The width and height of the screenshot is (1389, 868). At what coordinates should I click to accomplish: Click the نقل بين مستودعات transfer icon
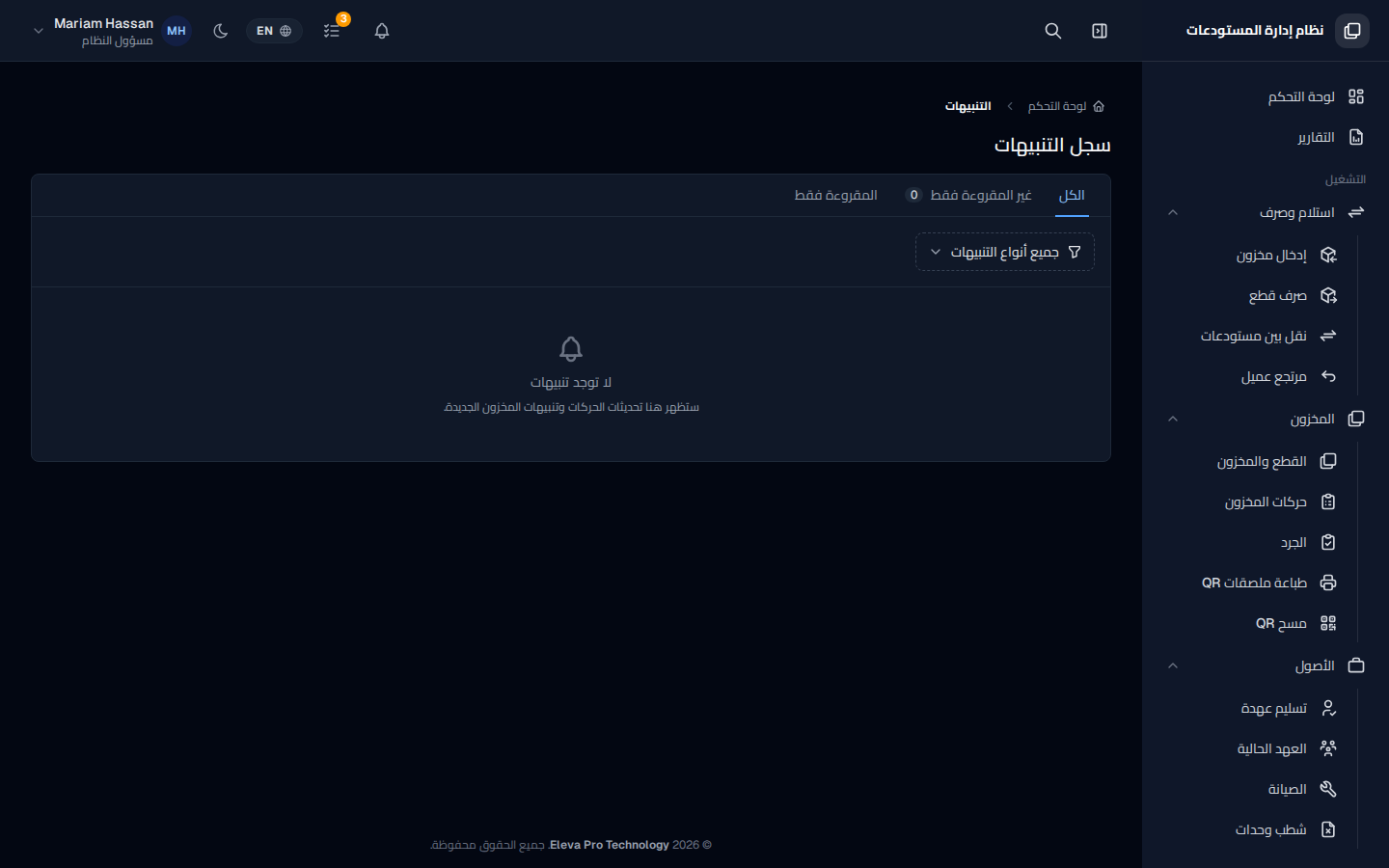(x=1328, y=336)
